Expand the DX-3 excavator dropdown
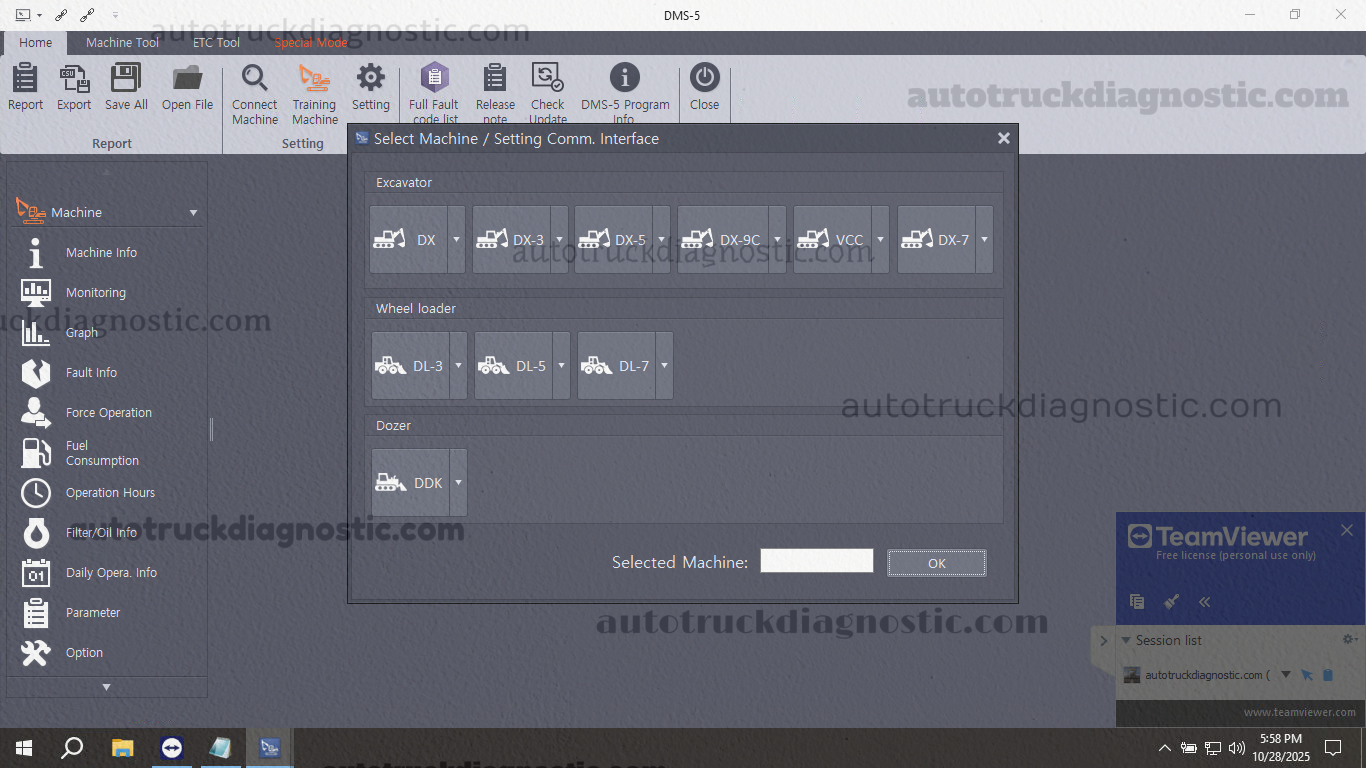This screenshot has width=1366, height=768. pyautogui.click(x=559, y=239)
